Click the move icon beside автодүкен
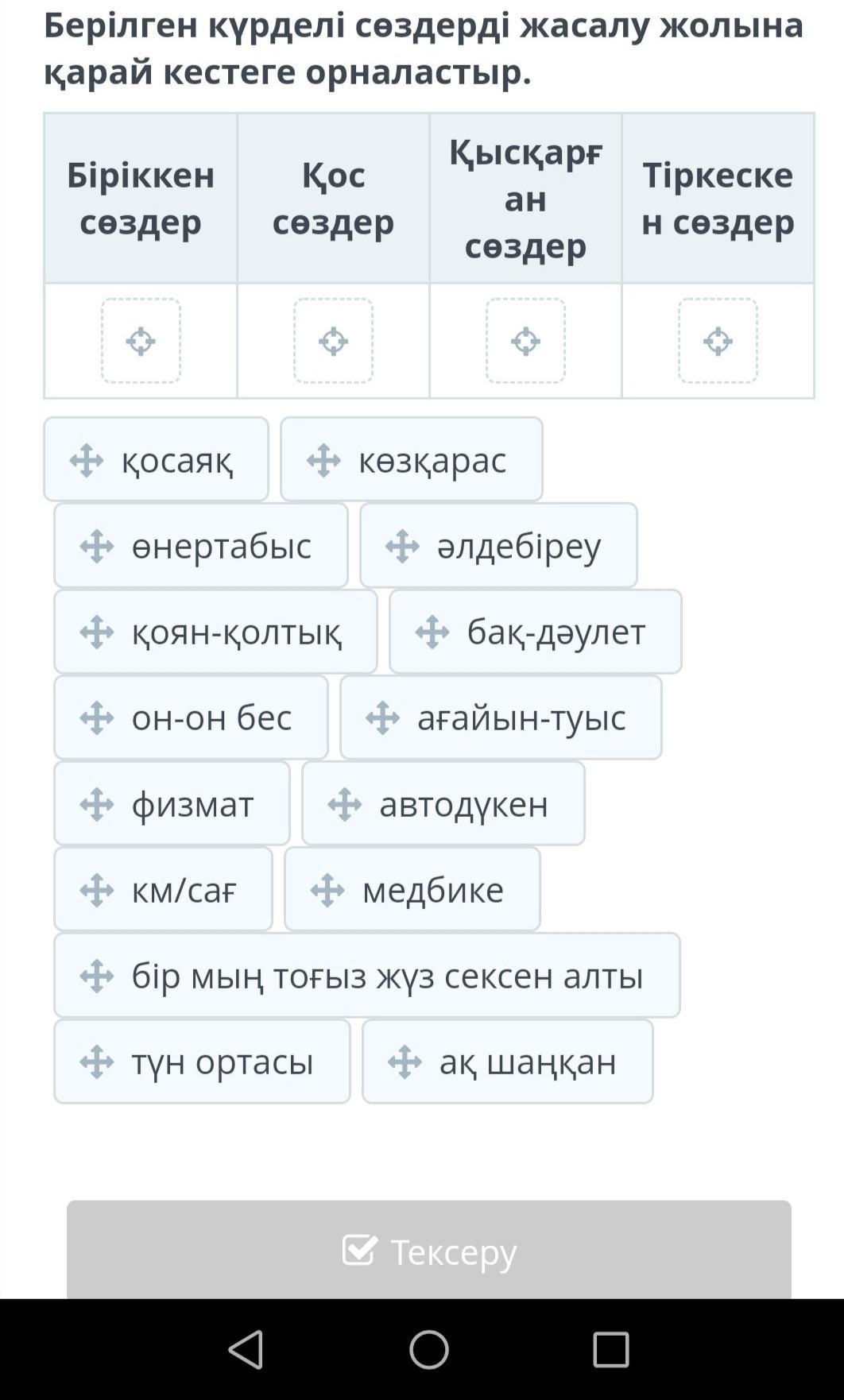The height and width of the screenshot is (1400, 844). point(344,804)
